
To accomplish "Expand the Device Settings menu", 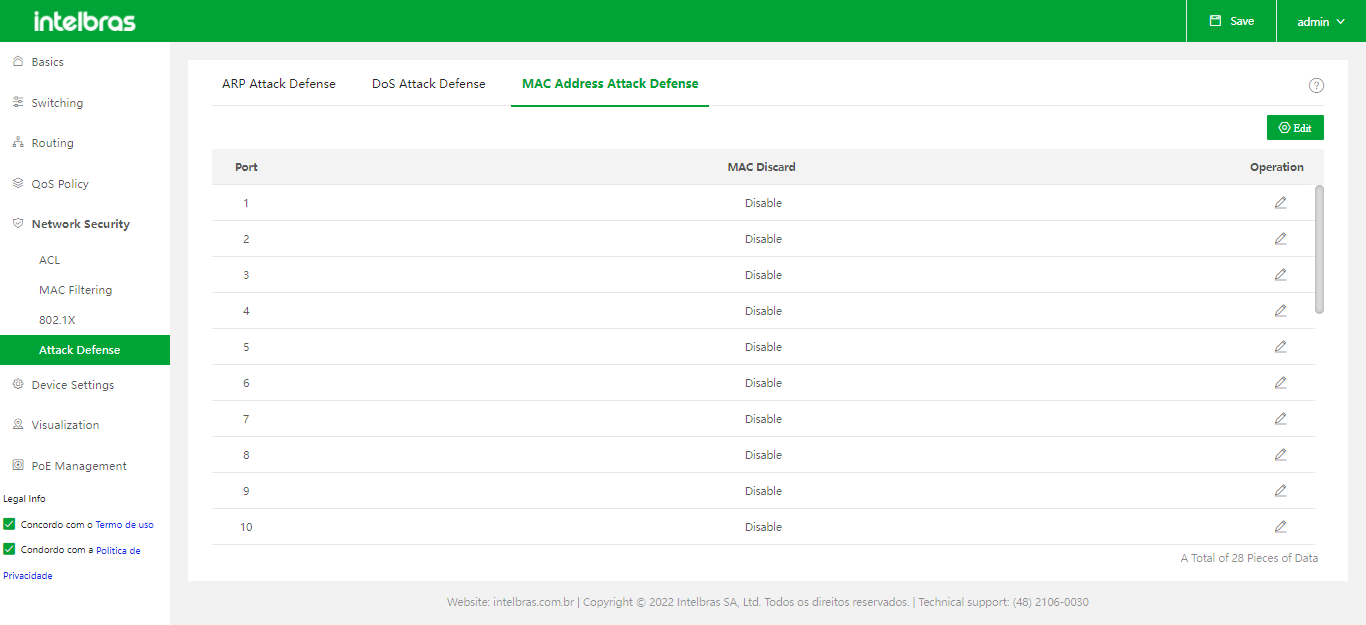I will [x=72, y=385].
